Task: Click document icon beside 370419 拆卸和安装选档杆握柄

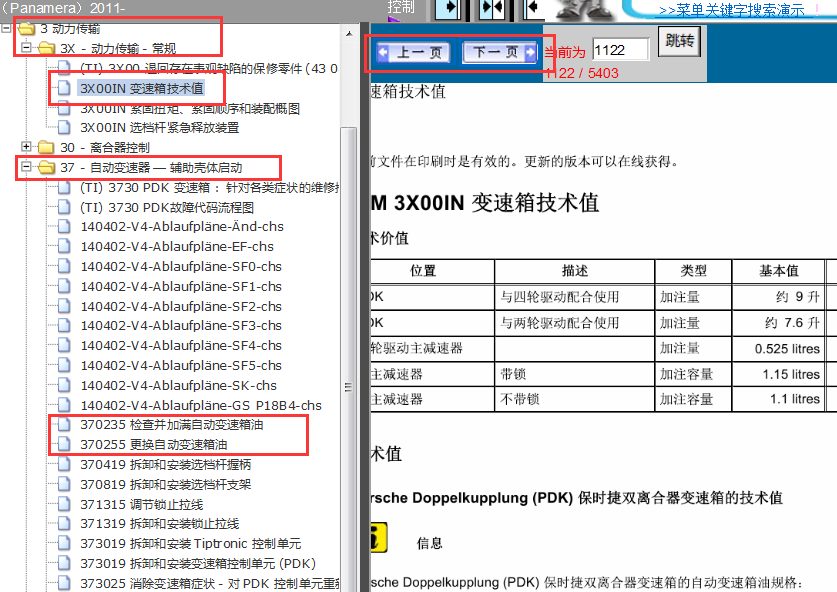Action: click(64, 464)
